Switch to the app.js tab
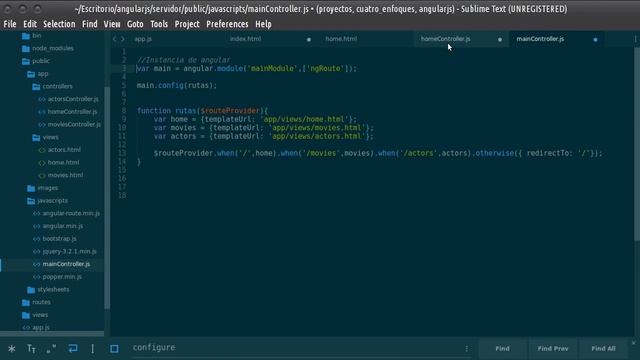This screenshot has height=360, width=640. pos(143,39)
